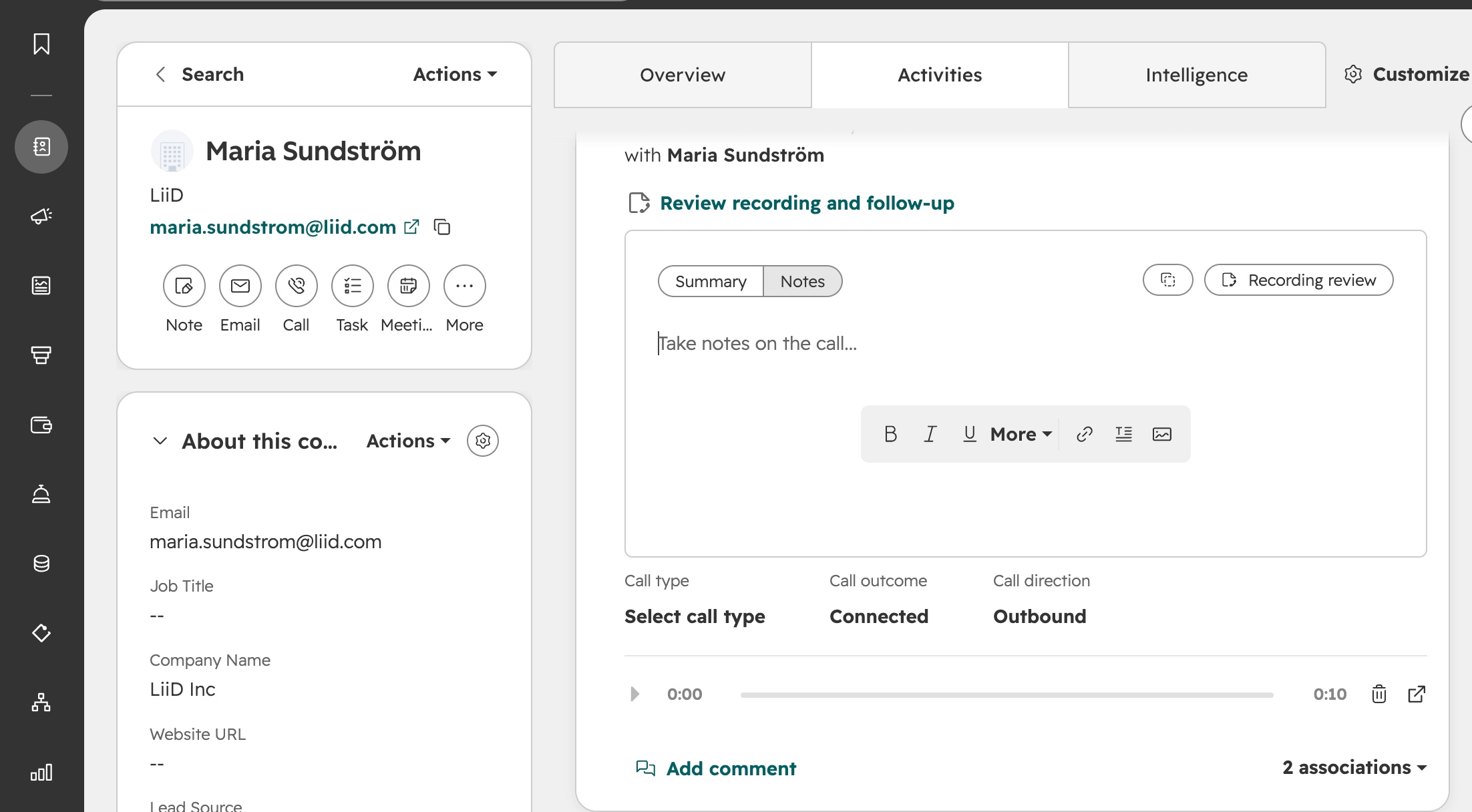Open the Select call type dropdown
1472x812 pixels.
coord(695,616)
